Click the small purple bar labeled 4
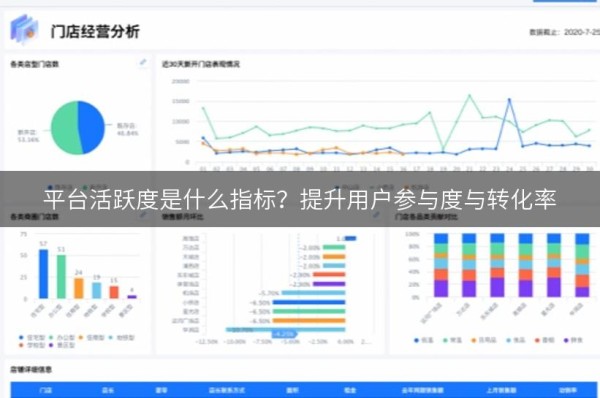The image size is (600, 398). [x=132, y=297]
